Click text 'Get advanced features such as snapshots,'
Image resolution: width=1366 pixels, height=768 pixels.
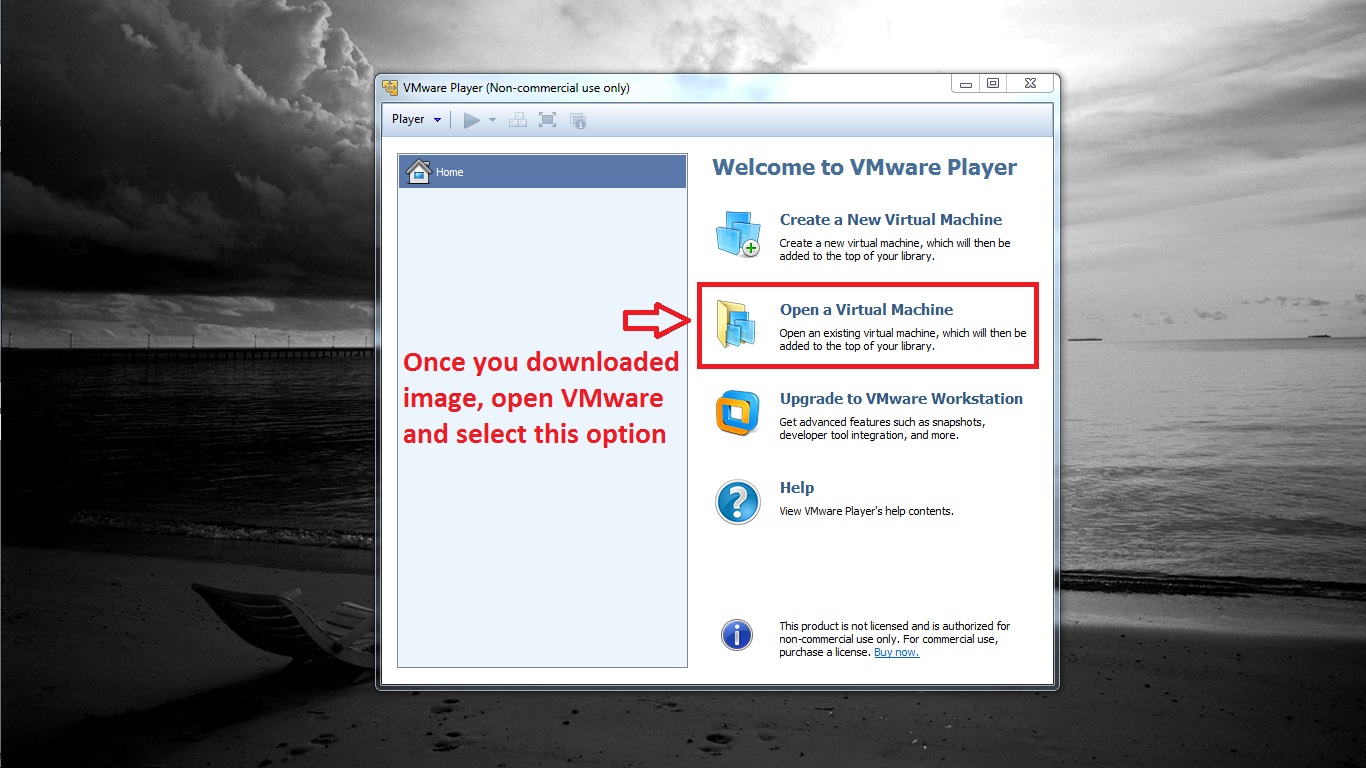pos(882,422)
